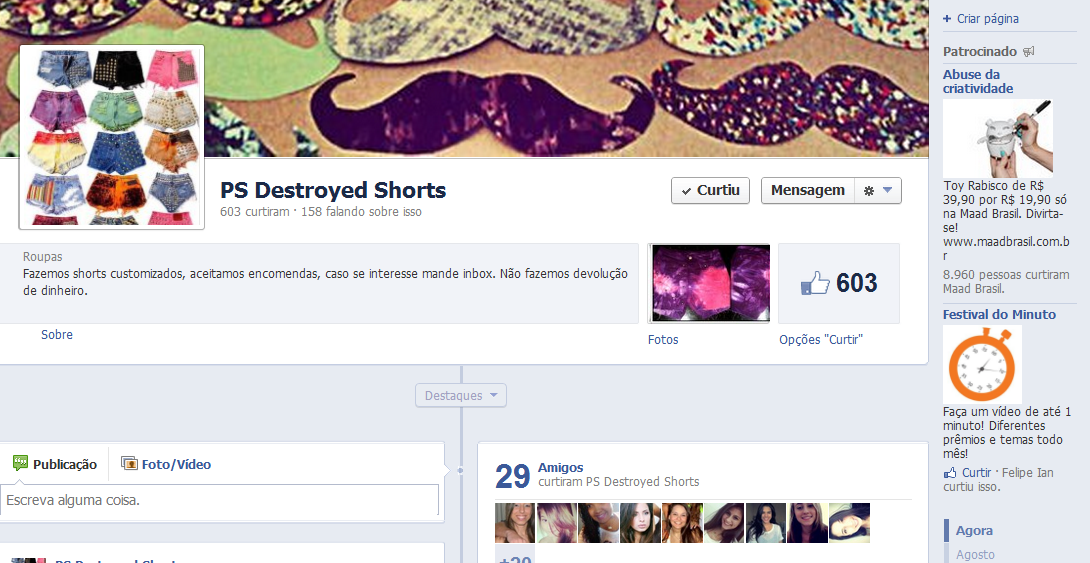Viewport: 1090px width, 563px height.
Task: Click the Criar página link
Action: point(987,19)
